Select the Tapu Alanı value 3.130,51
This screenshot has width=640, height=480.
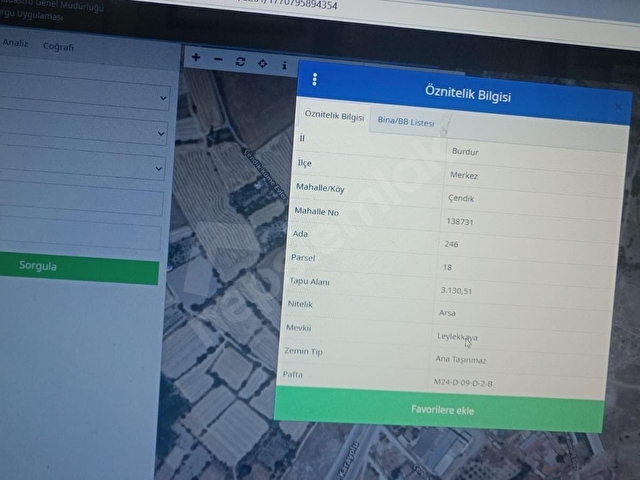(x=456, y=291)
